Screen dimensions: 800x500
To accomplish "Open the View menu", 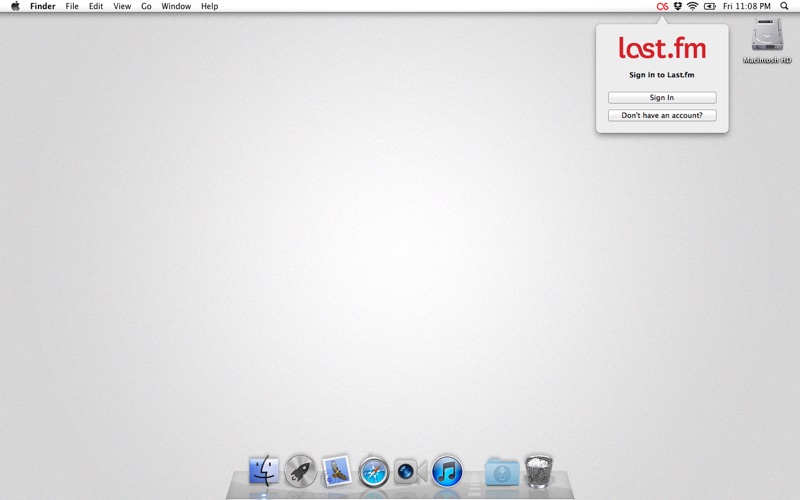I will coord(122,6).
